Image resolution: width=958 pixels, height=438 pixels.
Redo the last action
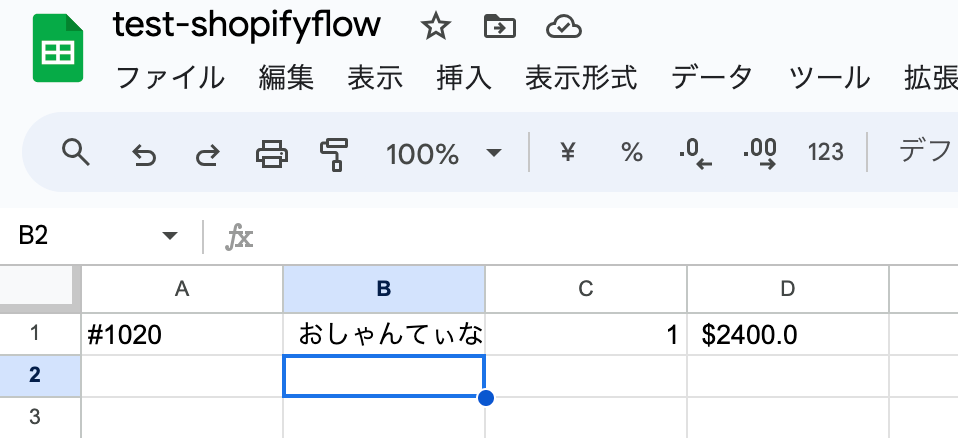(207, 154)
